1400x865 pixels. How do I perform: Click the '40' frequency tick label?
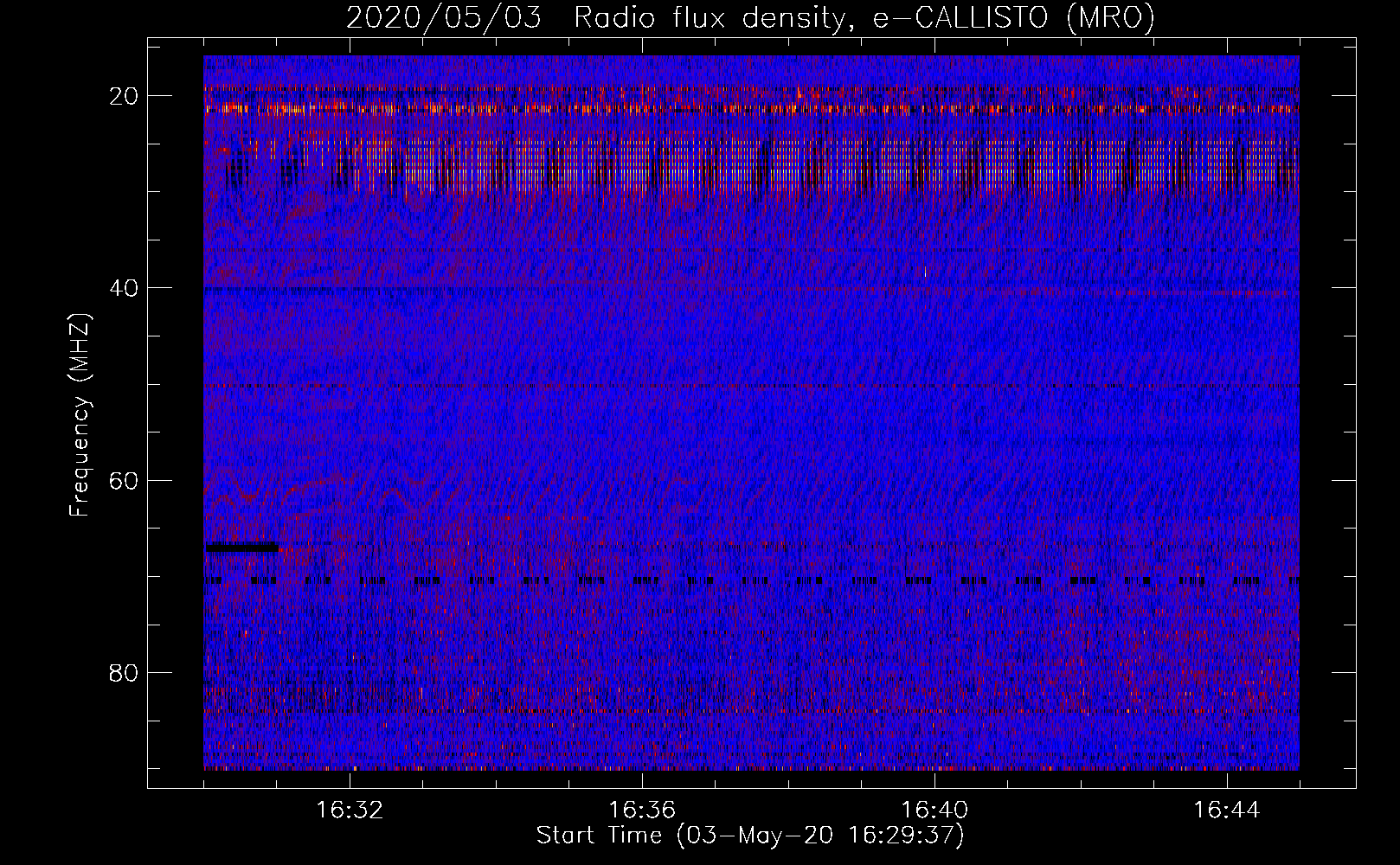tap(125, 288)
